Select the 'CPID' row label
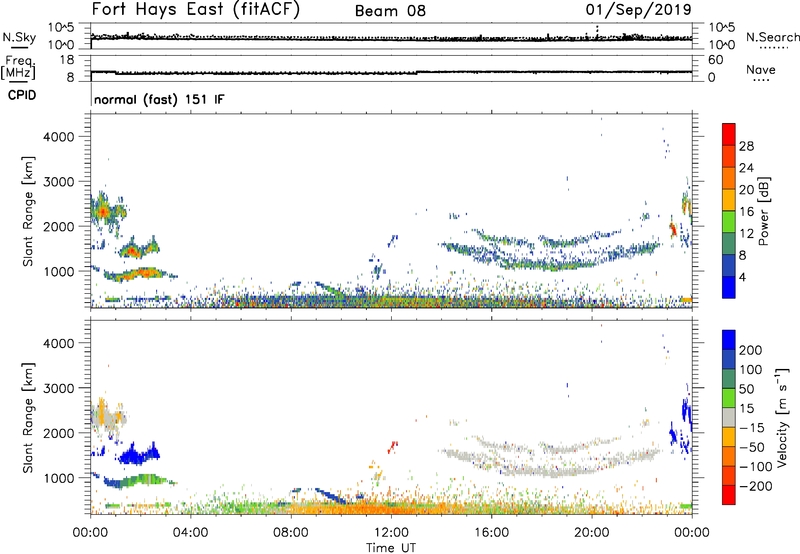Screen dimensions: 800x554 tap(22, 95)
